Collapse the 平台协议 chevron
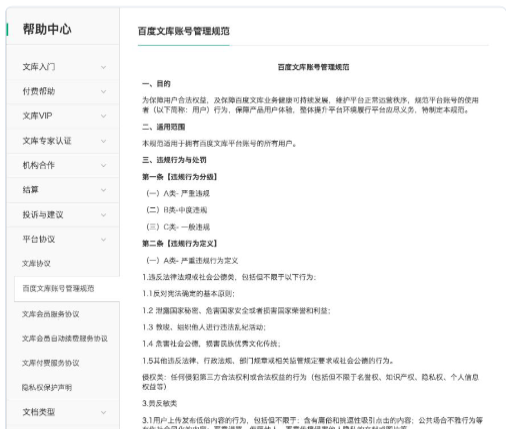The image size is (506, 435). pos(103,239)
